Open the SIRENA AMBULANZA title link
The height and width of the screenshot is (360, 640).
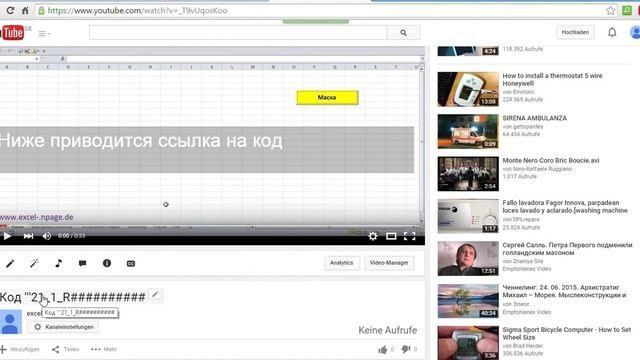pos(535,118)
